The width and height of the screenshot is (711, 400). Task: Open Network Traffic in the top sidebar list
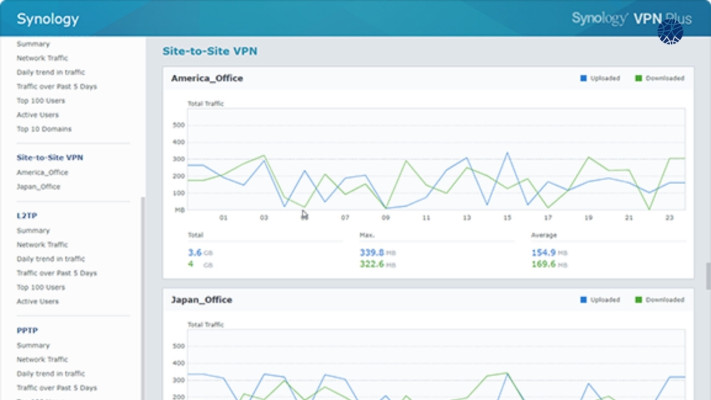(42, 58)
